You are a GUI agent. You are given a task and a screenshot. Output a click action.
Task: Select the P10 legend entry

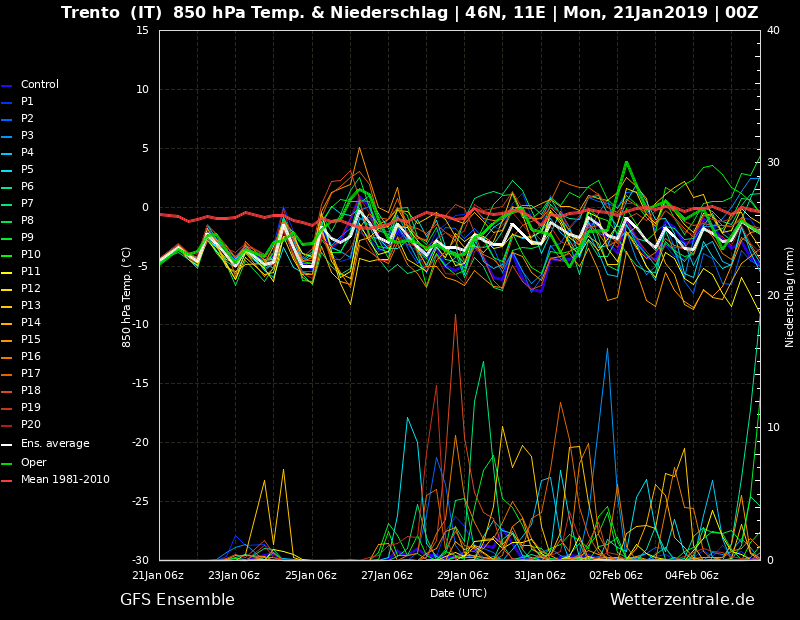pos(21,255)
